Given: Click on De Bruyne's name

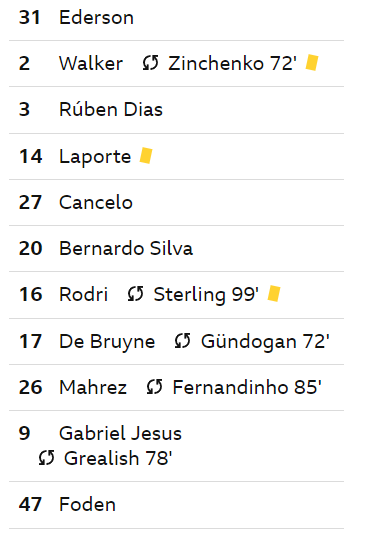Looking at the screenshot, I should 107,342.
